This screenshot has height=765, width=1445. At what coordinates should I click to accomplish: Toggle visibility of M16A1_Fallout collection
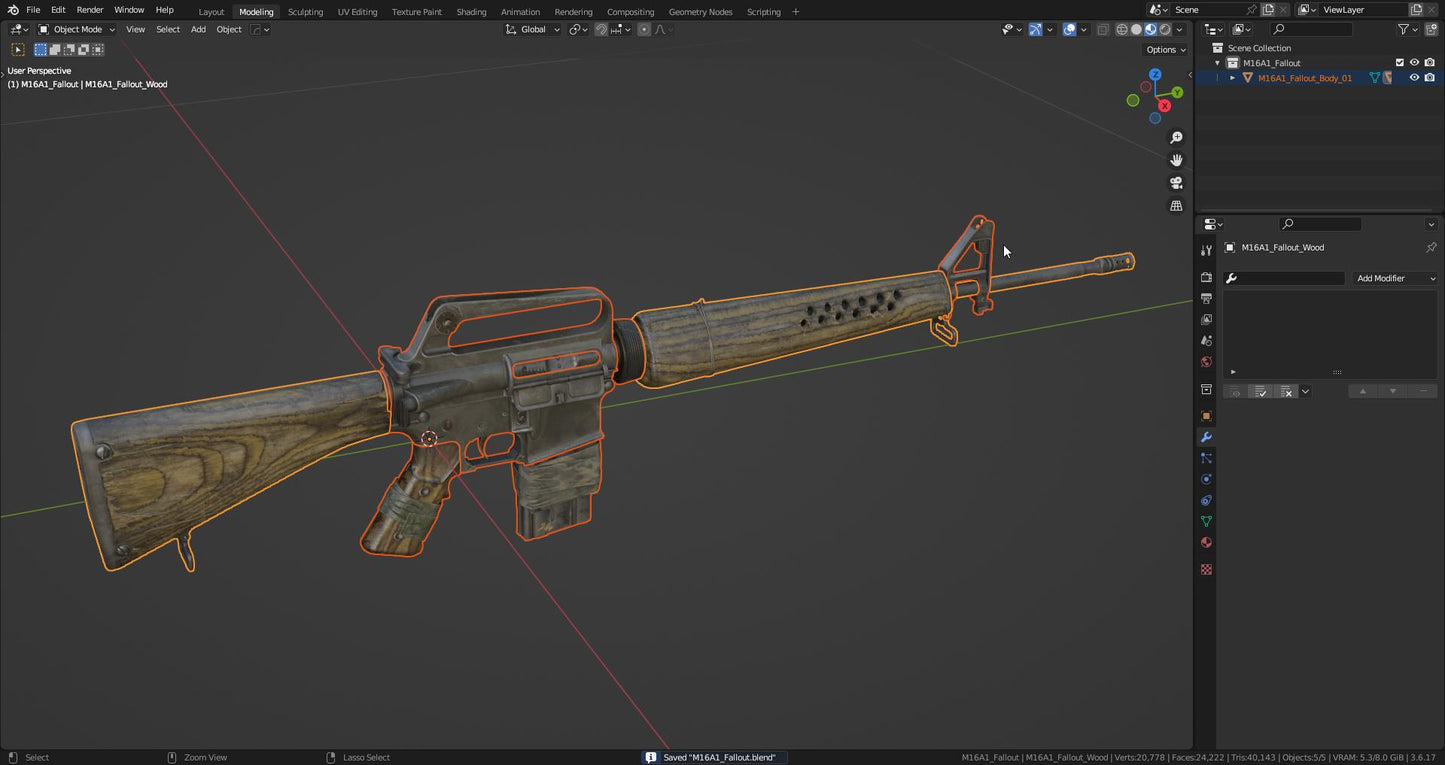1414,62
